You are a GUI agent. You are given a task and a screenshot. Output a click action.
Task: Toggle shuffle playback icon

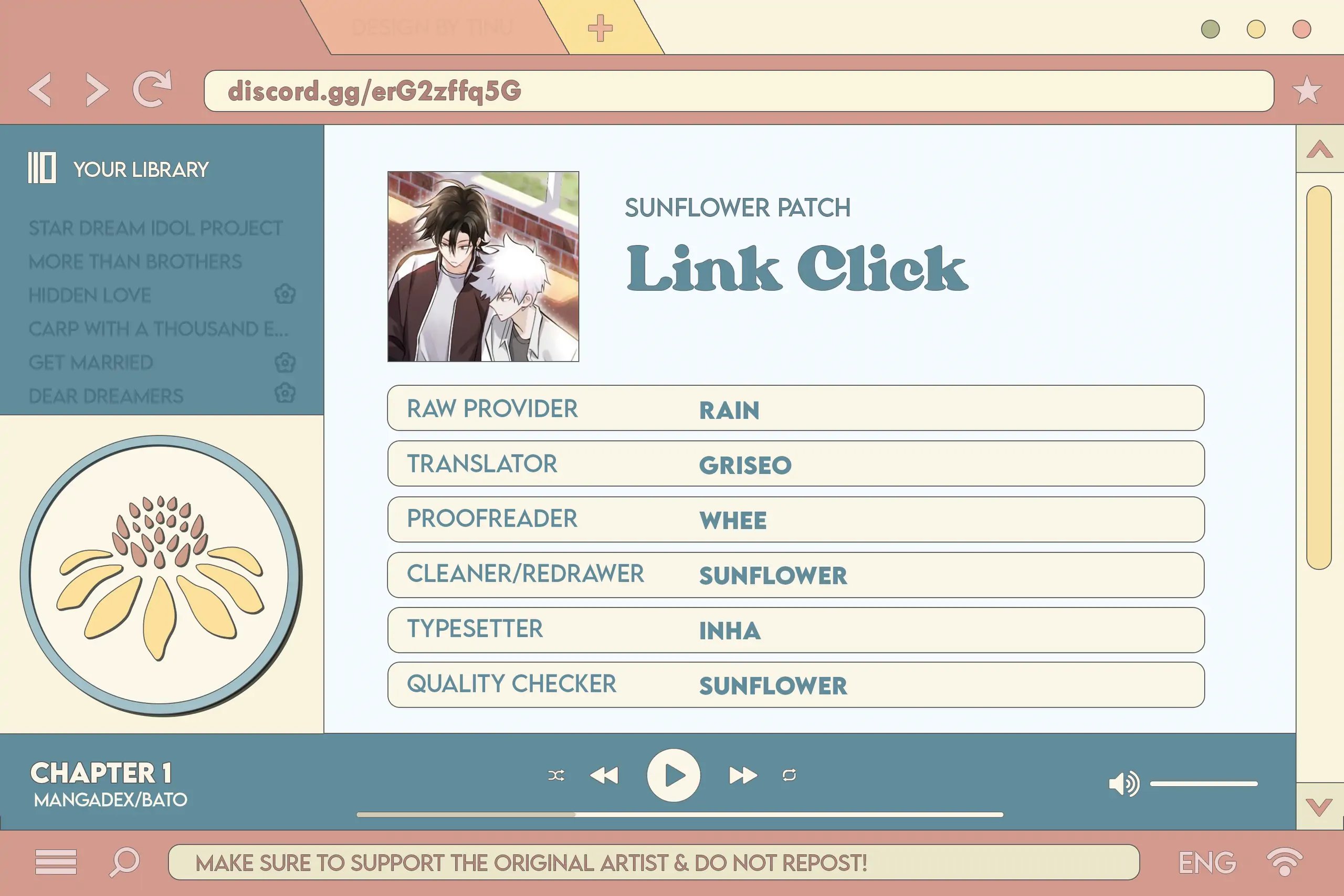pos(556,775)
